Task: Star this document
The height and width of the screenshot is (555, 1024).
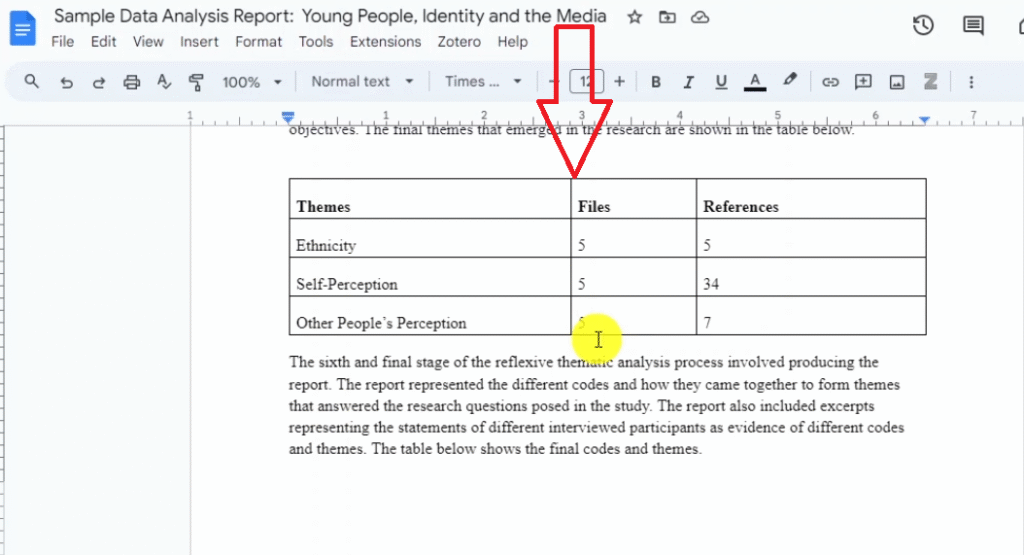Action: pyautogui.click(x=635, y=17)
